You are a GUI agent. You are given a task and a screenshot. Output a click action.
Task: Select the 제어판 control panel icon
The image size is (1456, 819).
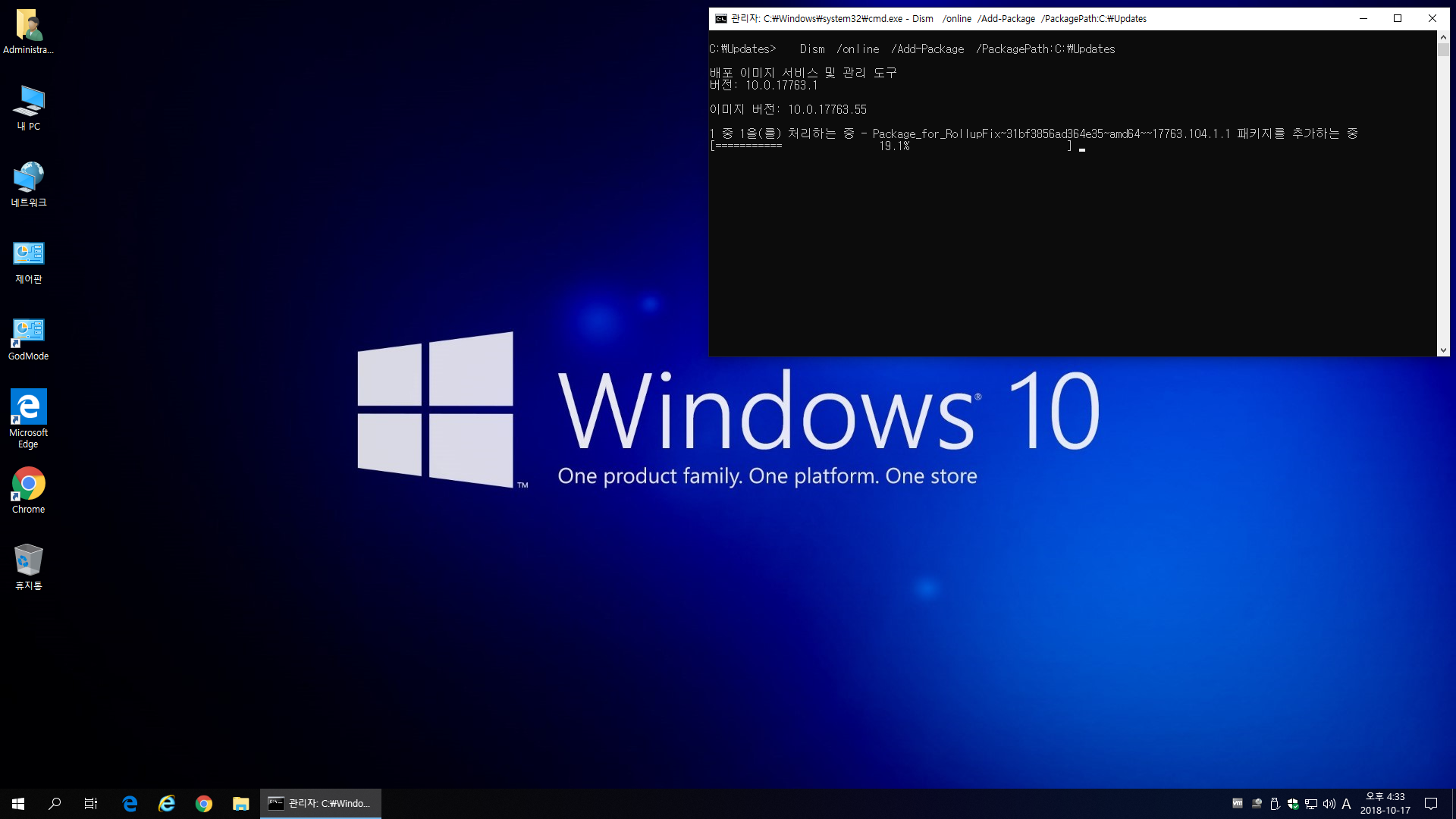[28, 262]
